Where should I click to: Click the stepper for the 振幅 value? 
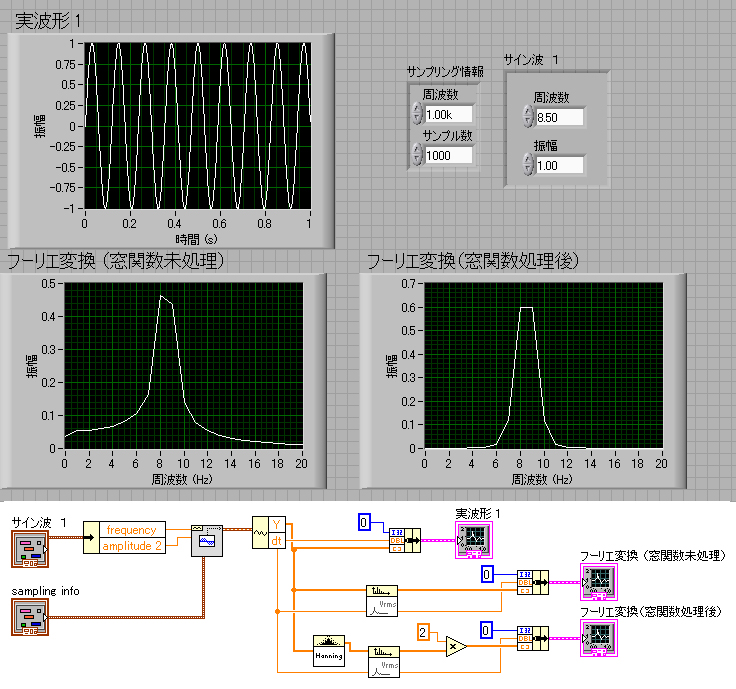pyautogui.click(x=528, y=164)
